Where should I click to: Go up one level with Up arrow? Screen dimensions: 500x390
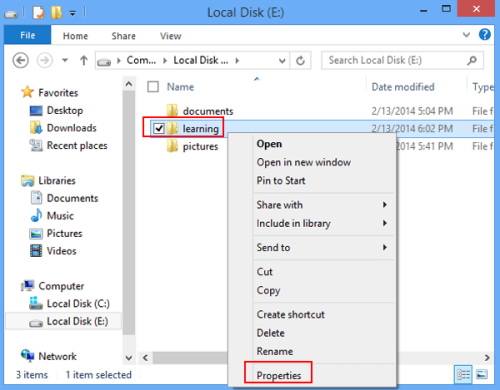click(x=84, y=61)
